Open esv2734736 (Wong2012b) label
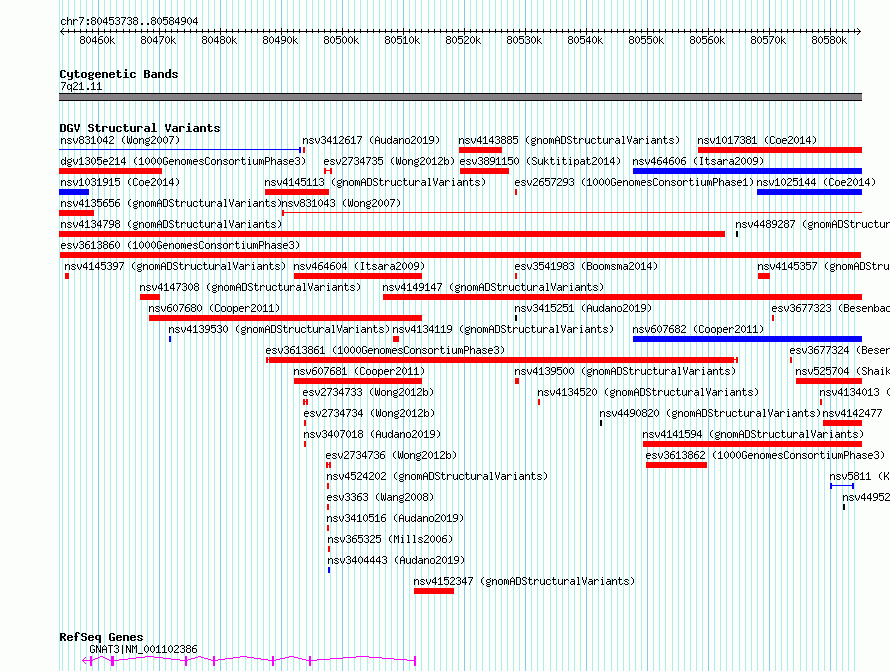Screen dimensions: 890x671 [391, 455]
